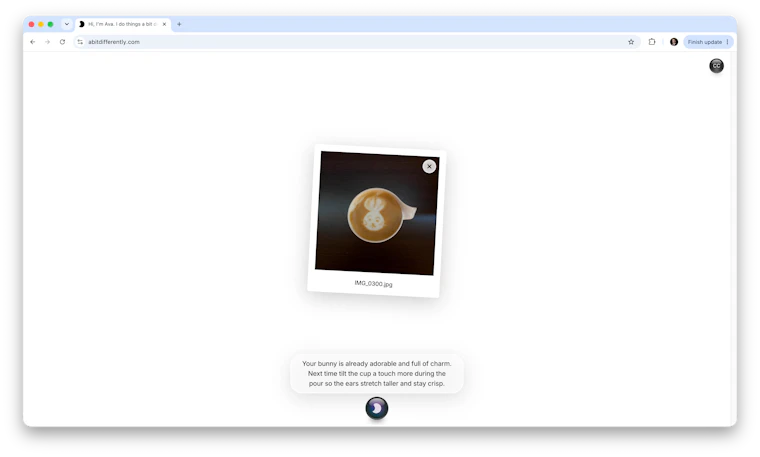Click the bunny latte art photo
This screenshot has height=457, width=760.
pyautogui.click(x=377, y=214)
